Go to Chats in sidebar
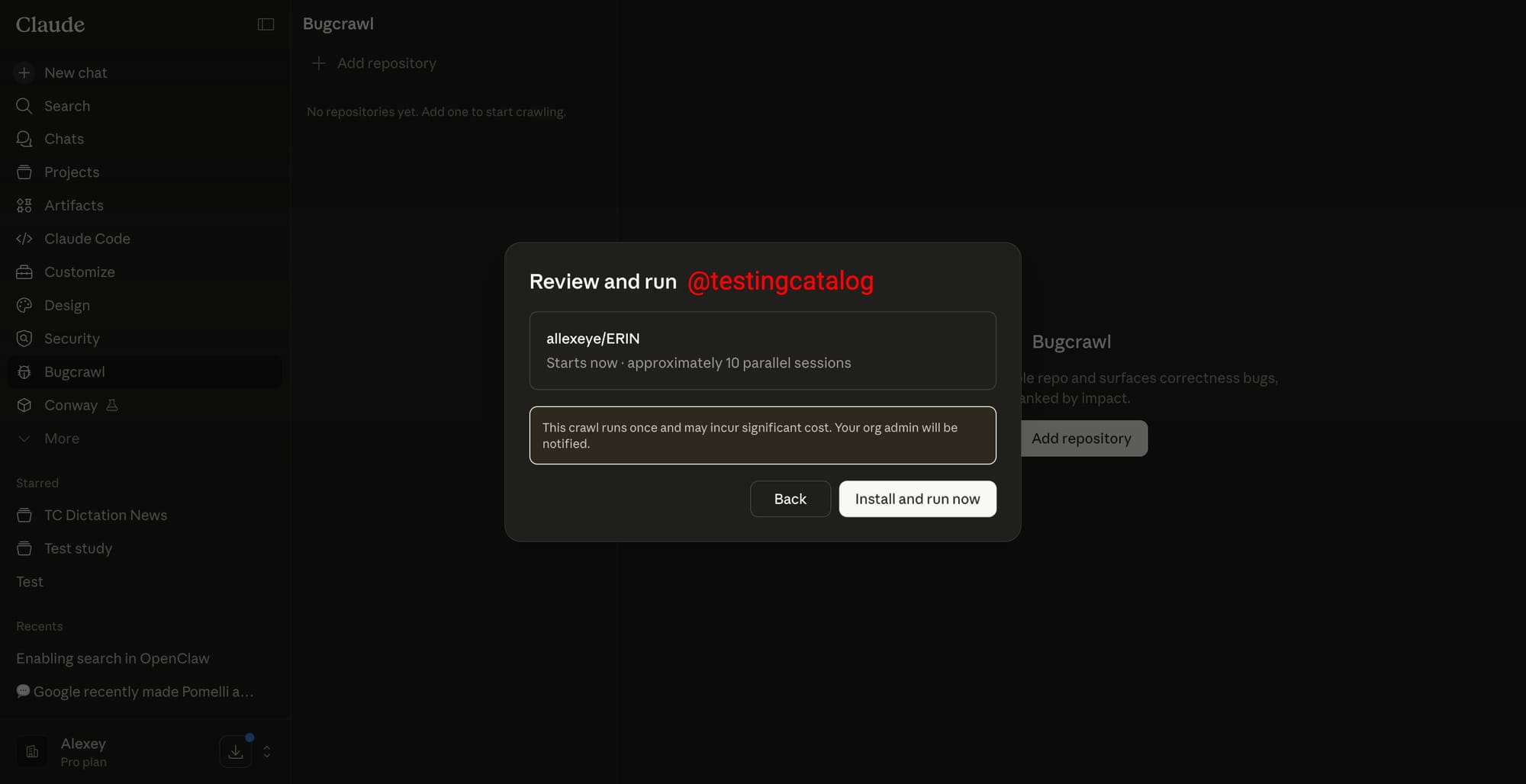 tap(145, 139)
